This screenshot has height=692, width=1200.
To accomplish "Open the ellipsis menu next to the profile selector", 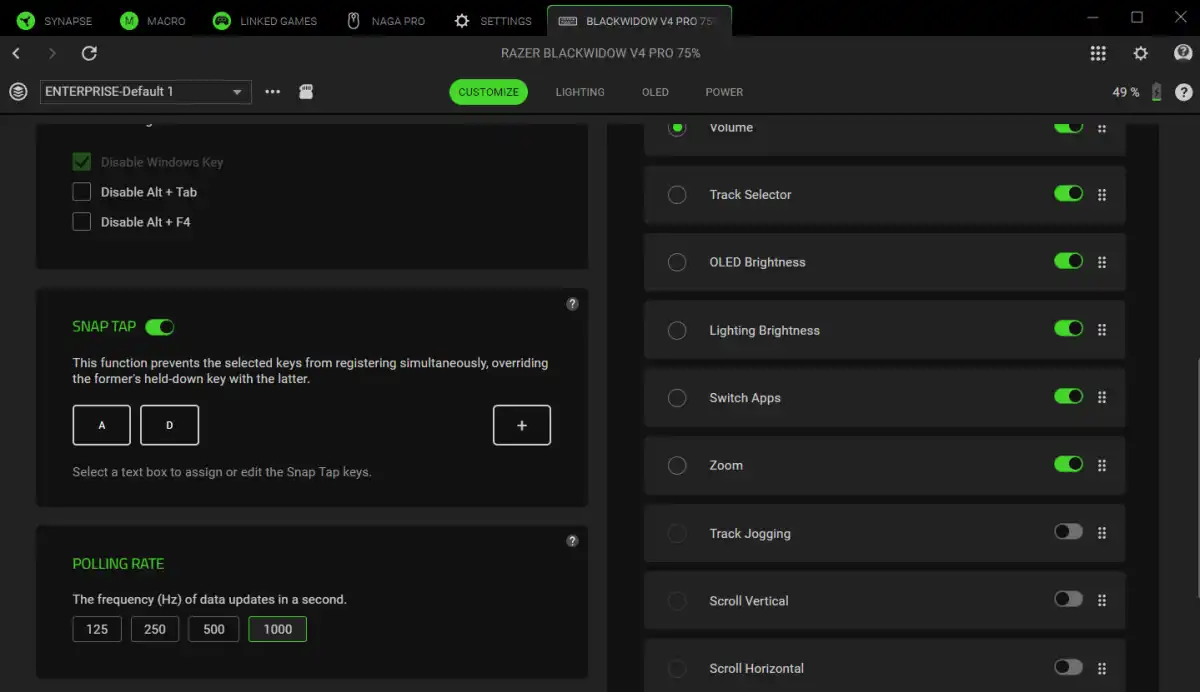I will click(x=271, y=91).
